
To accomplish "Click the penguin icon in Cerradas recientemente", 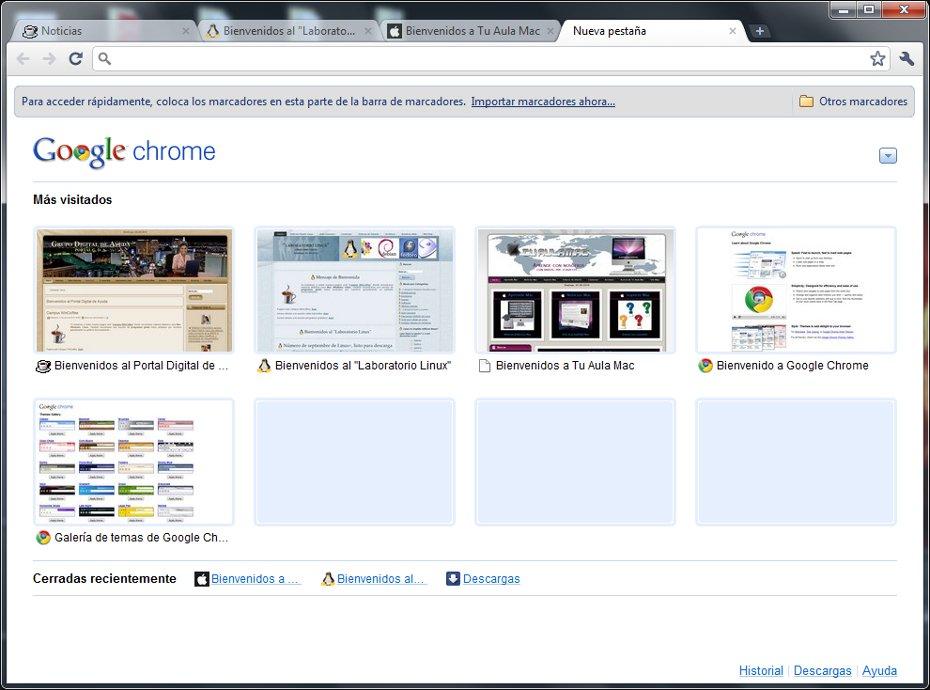I will (328, 579).
